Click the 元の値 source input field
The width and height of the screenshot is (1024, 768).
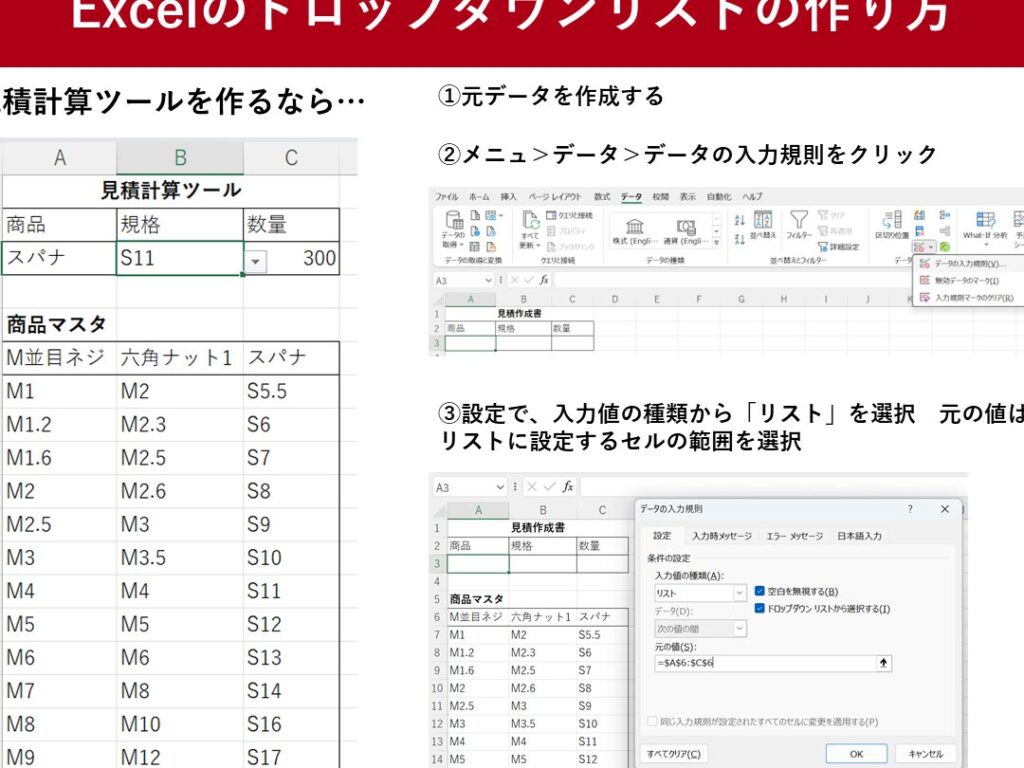(x=762, y=663)
